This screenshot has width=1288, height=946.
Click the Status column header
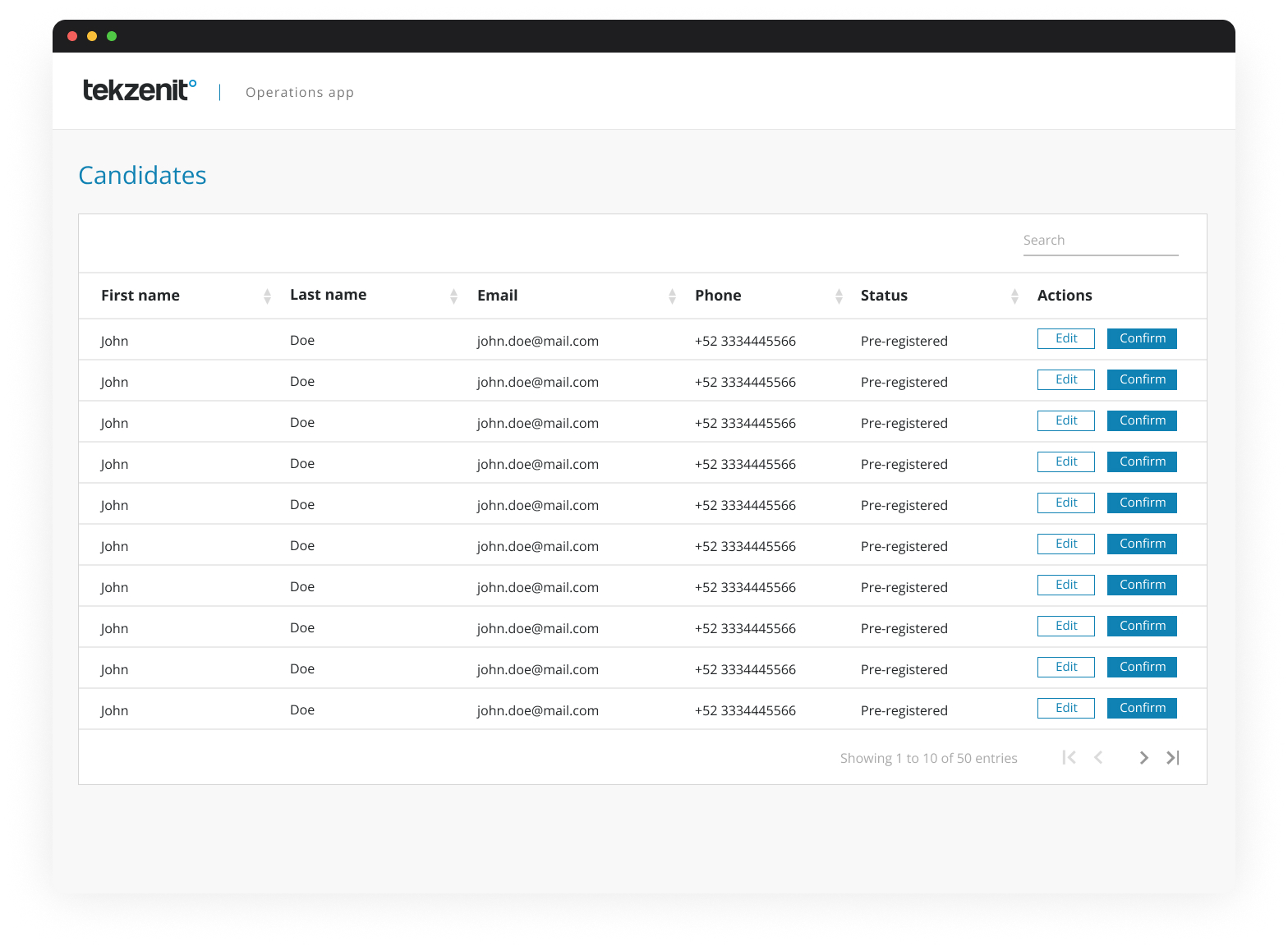pyautogui.click(x=884, y=296)
